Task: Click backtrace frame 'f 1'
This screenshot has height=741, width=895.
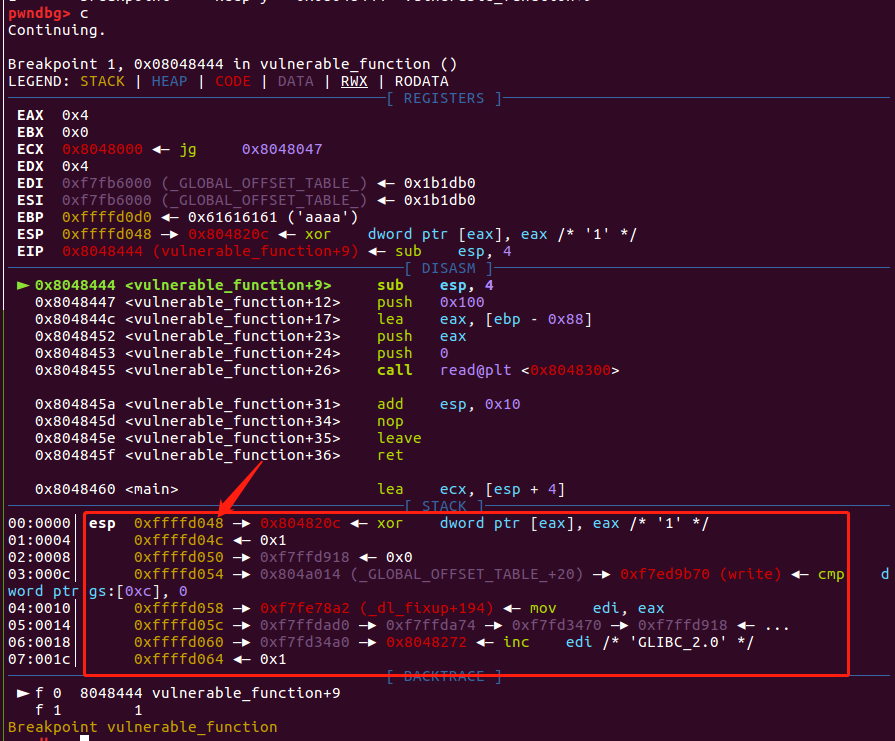Action: 88,710
